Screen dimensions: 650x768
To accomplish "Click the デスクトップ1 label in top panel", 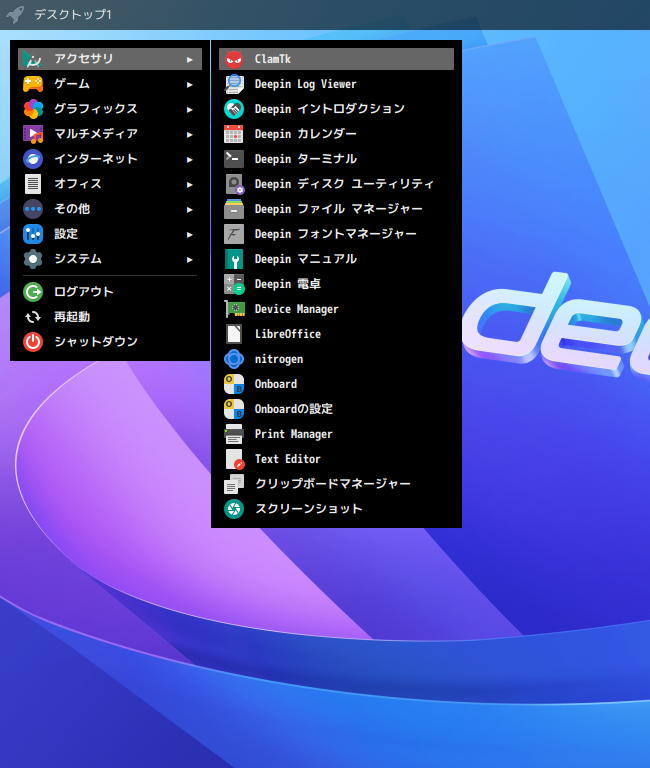I will pos(73,15).
